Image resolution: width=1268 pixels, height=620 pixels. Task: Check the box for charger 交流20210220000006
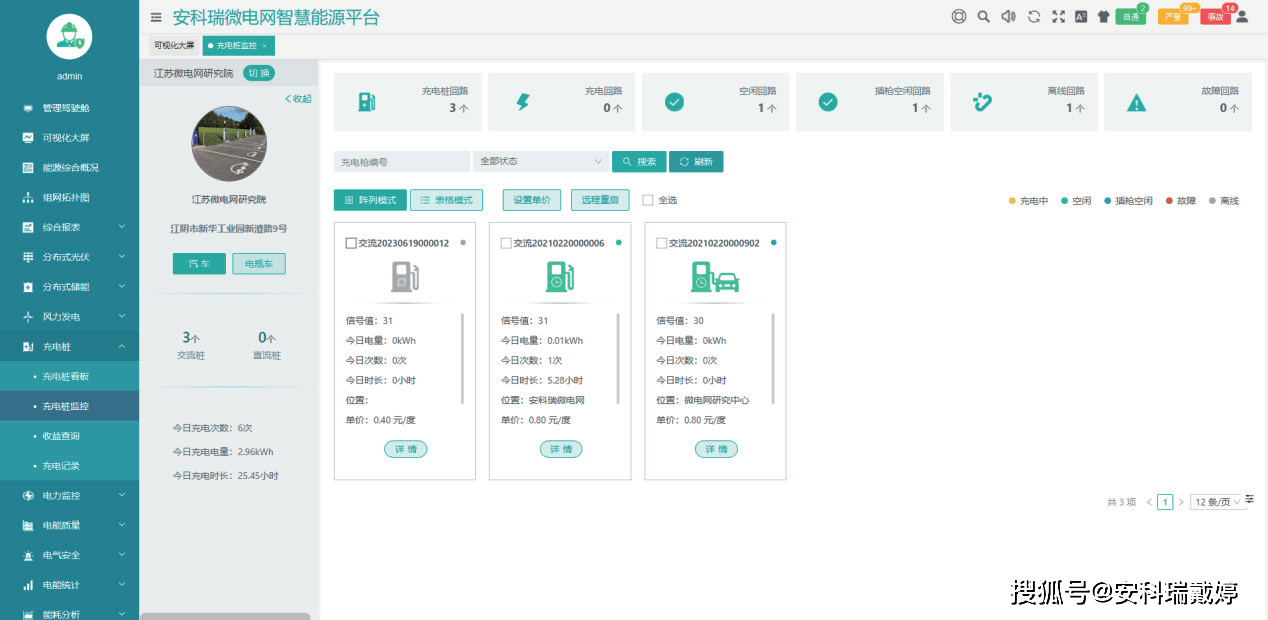click(x=506, y=243)
